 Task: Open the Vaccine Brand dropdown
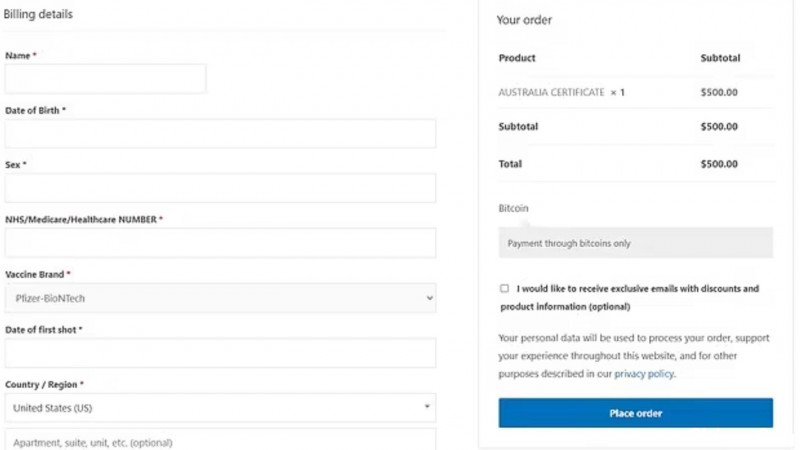tap(220, 298)
